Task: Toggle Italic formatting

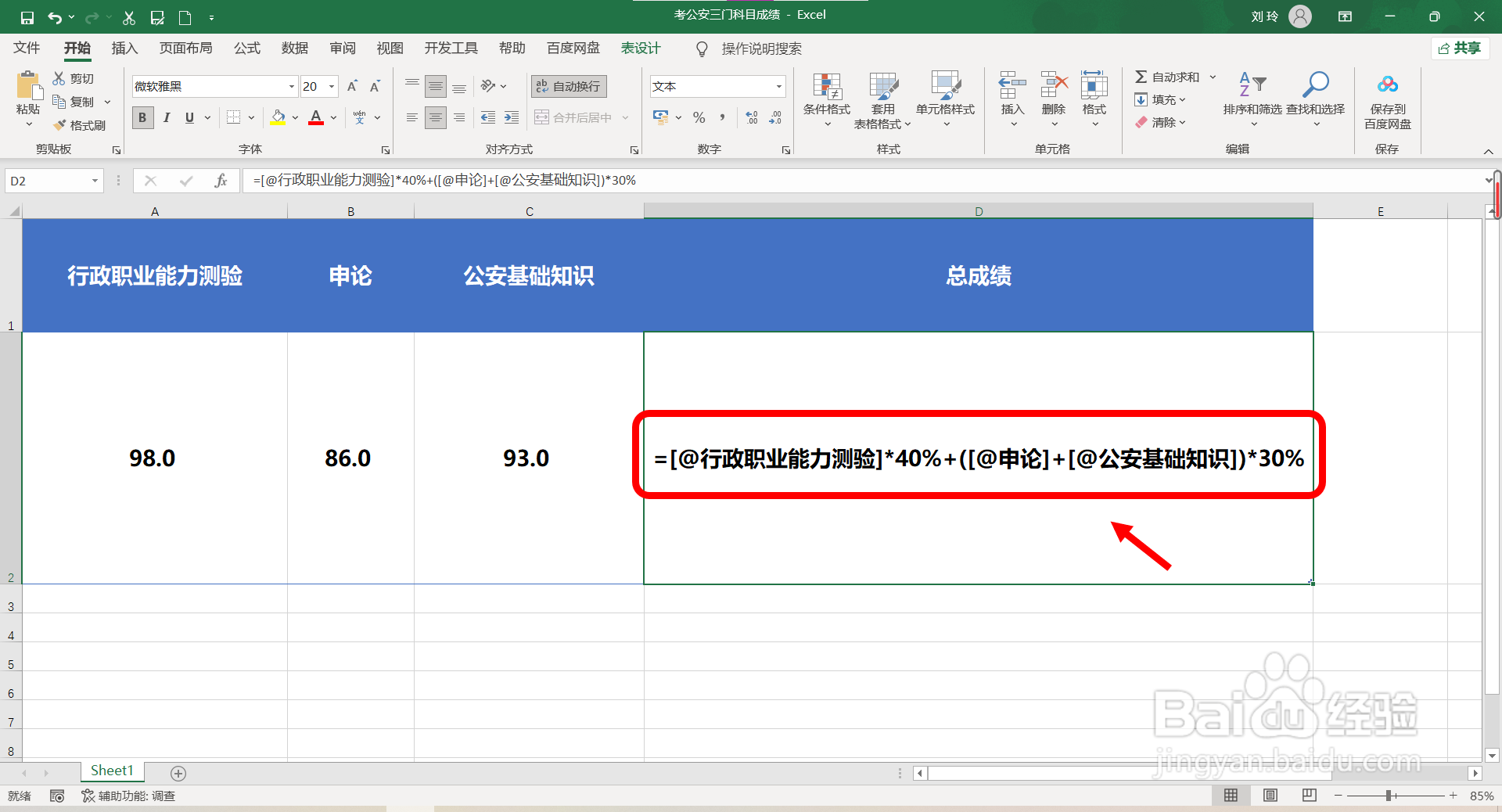Action: 166,117
